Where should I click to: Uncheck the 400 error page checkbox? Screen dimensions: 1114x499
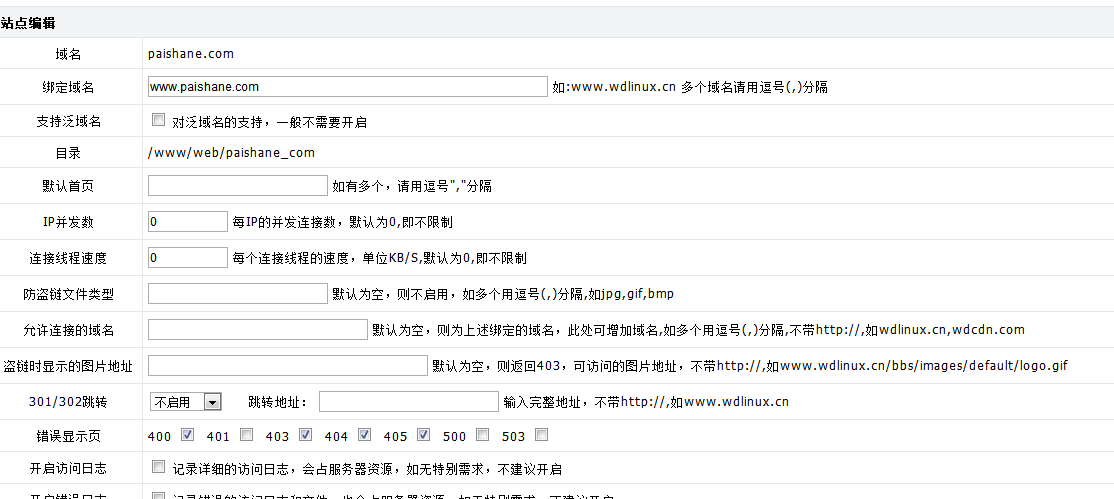click(187, 435)
